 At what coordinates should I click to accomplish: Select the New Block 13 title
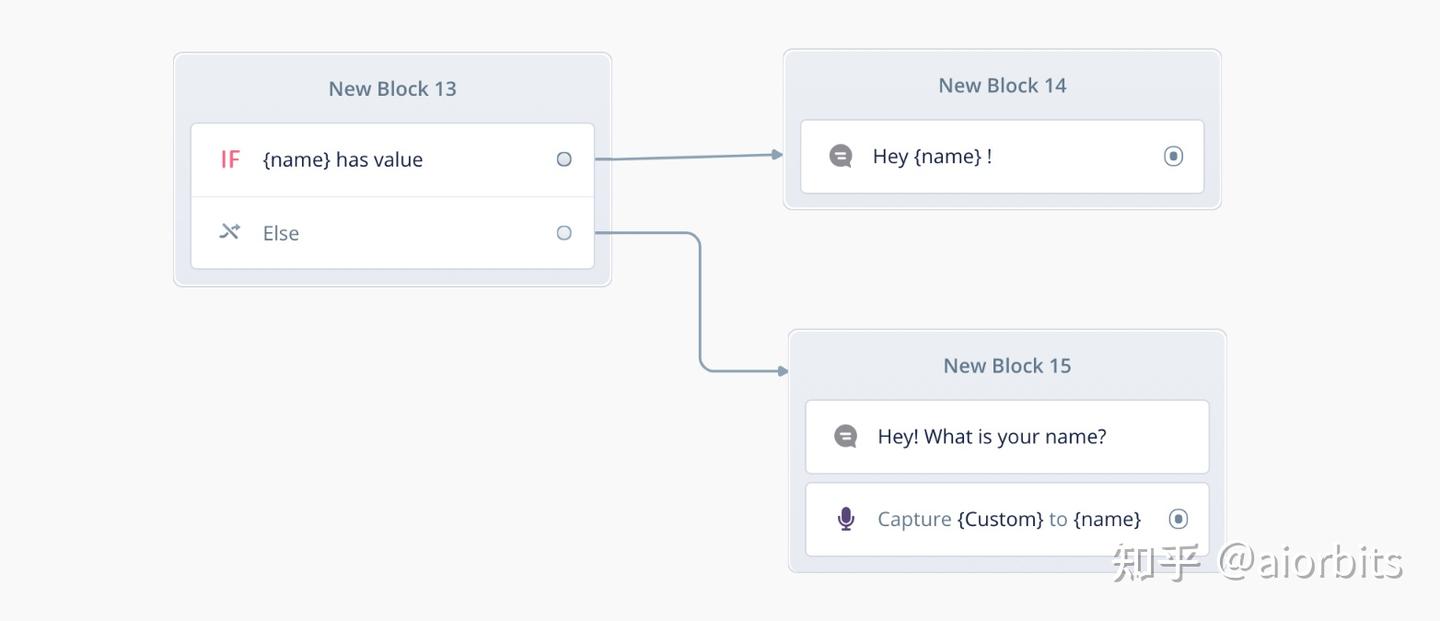392,89
